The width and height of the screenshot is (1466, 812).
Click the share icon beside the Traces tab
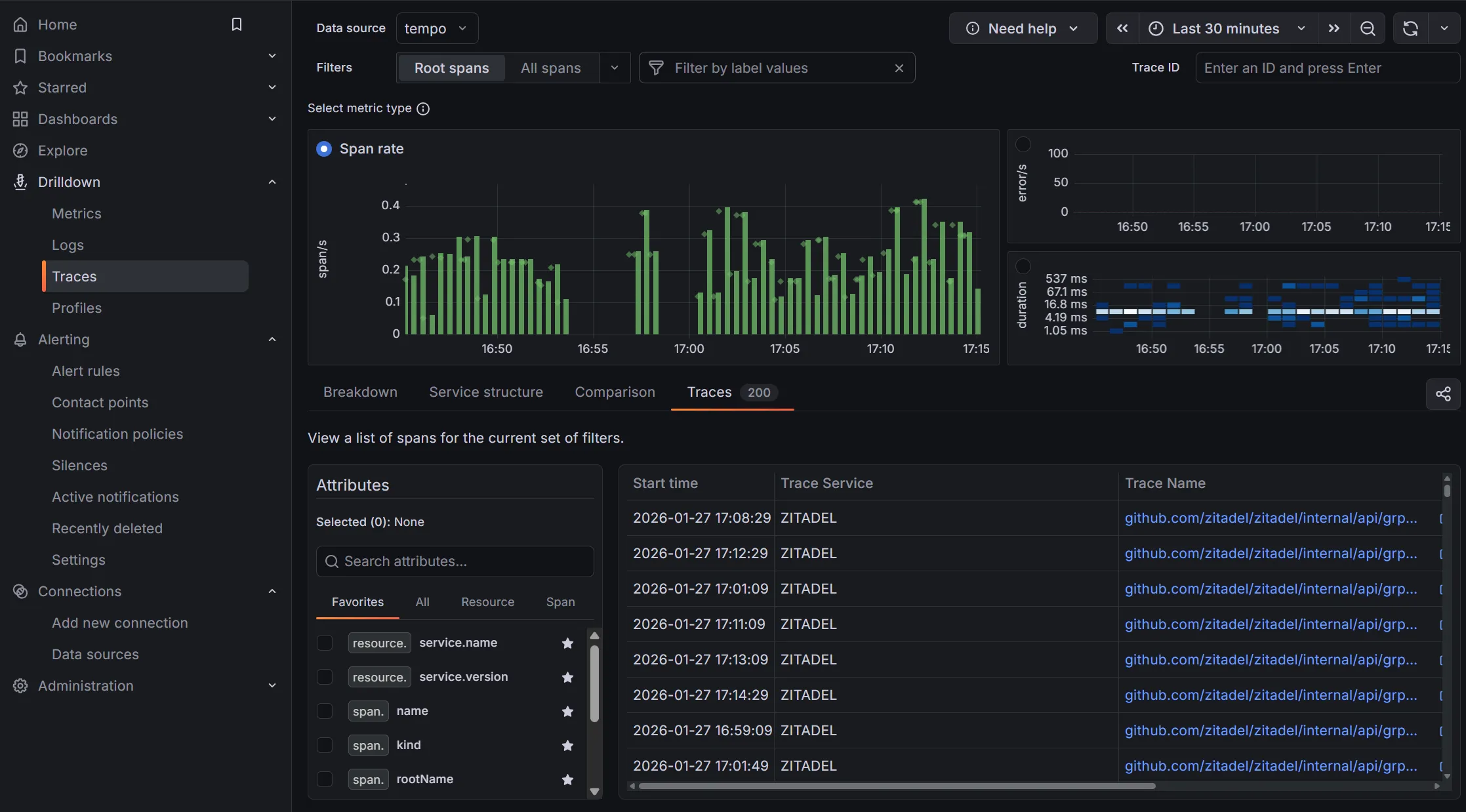1444,394
